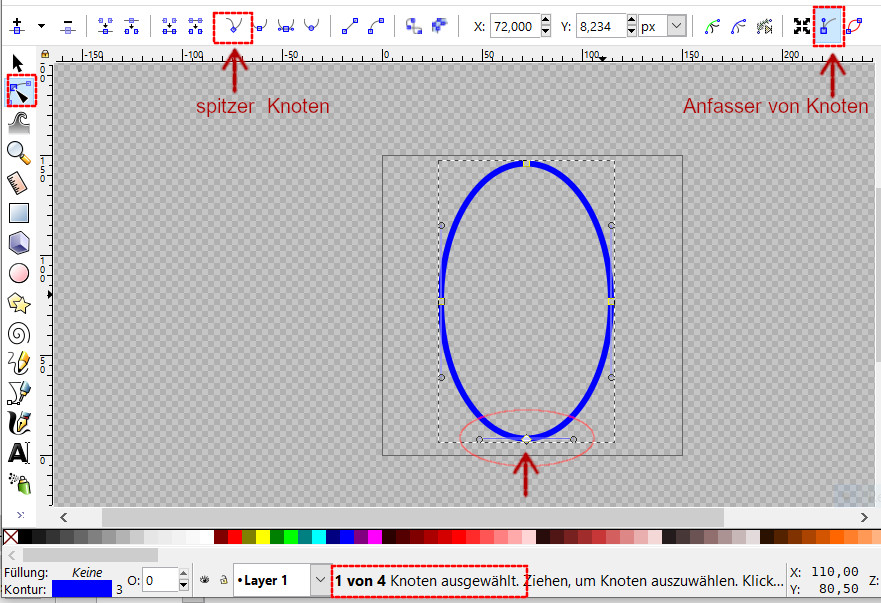
Task: Open the px unit dropdown
Action: coord(676,26)
